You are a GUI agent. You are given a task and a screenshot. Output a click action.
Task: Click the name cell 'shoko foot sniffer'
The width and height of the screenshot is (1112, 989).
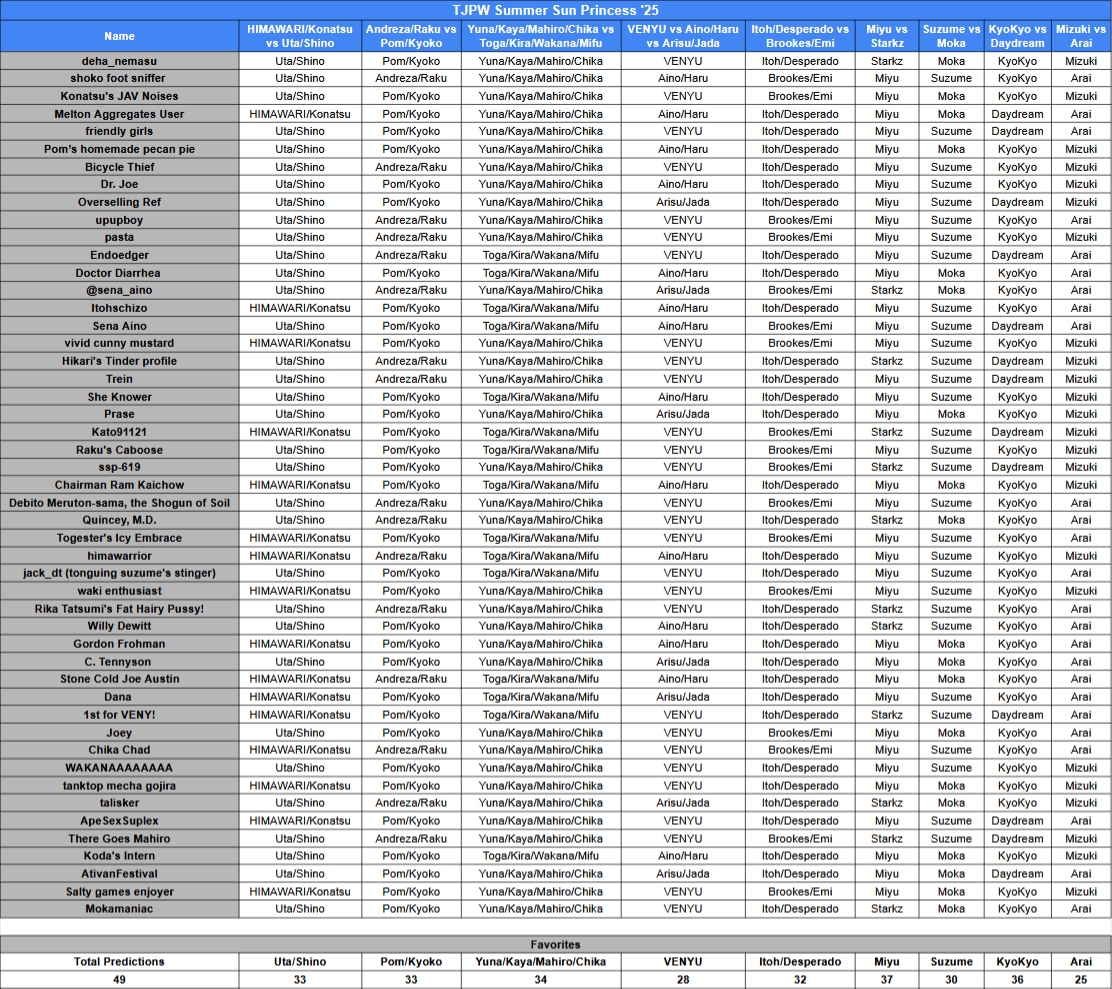(119, 78)
